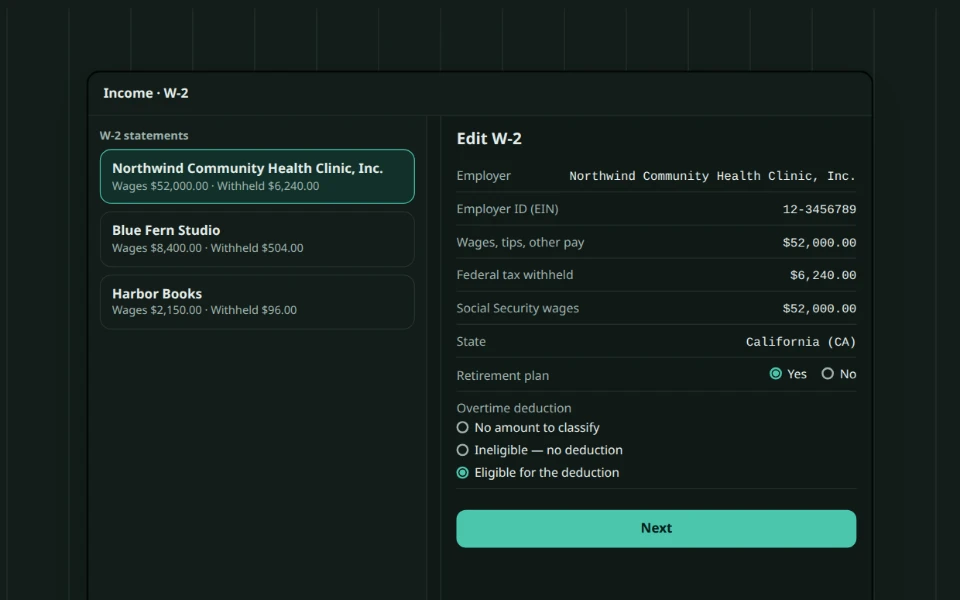Viewport: 960px width, 600px height.
Task: Choose "Ineligible — no deduction" option
Action: (x=539, y=450)
